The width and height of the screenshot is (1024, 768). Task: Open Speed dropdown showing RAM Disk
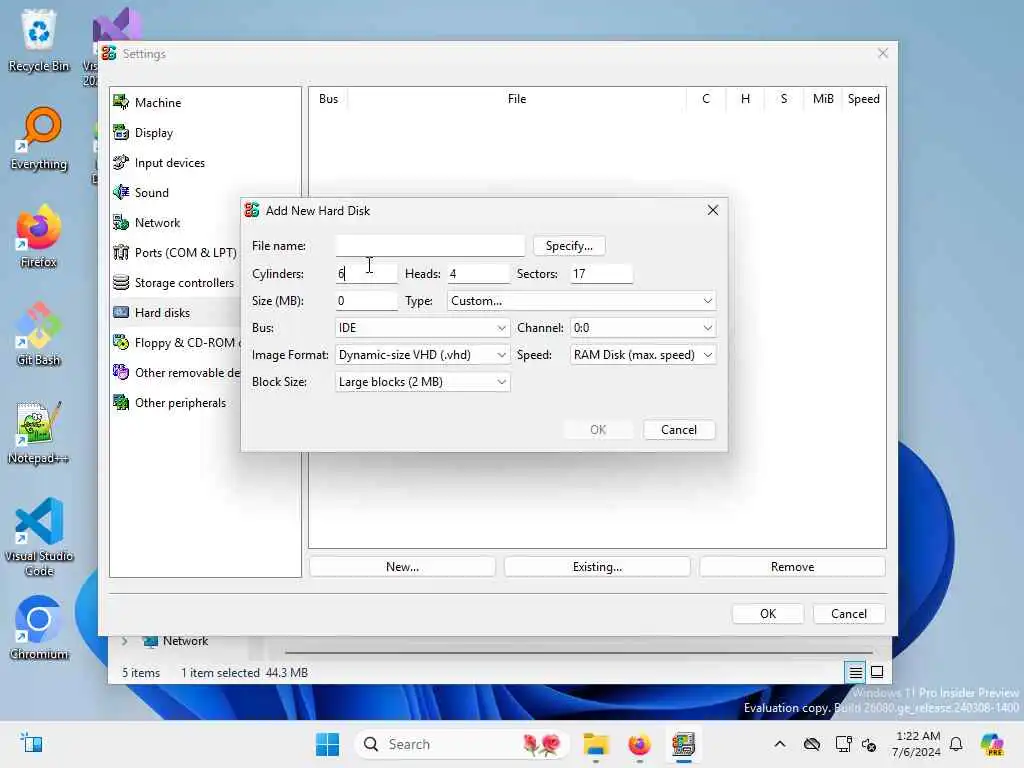tap(643, 355)
